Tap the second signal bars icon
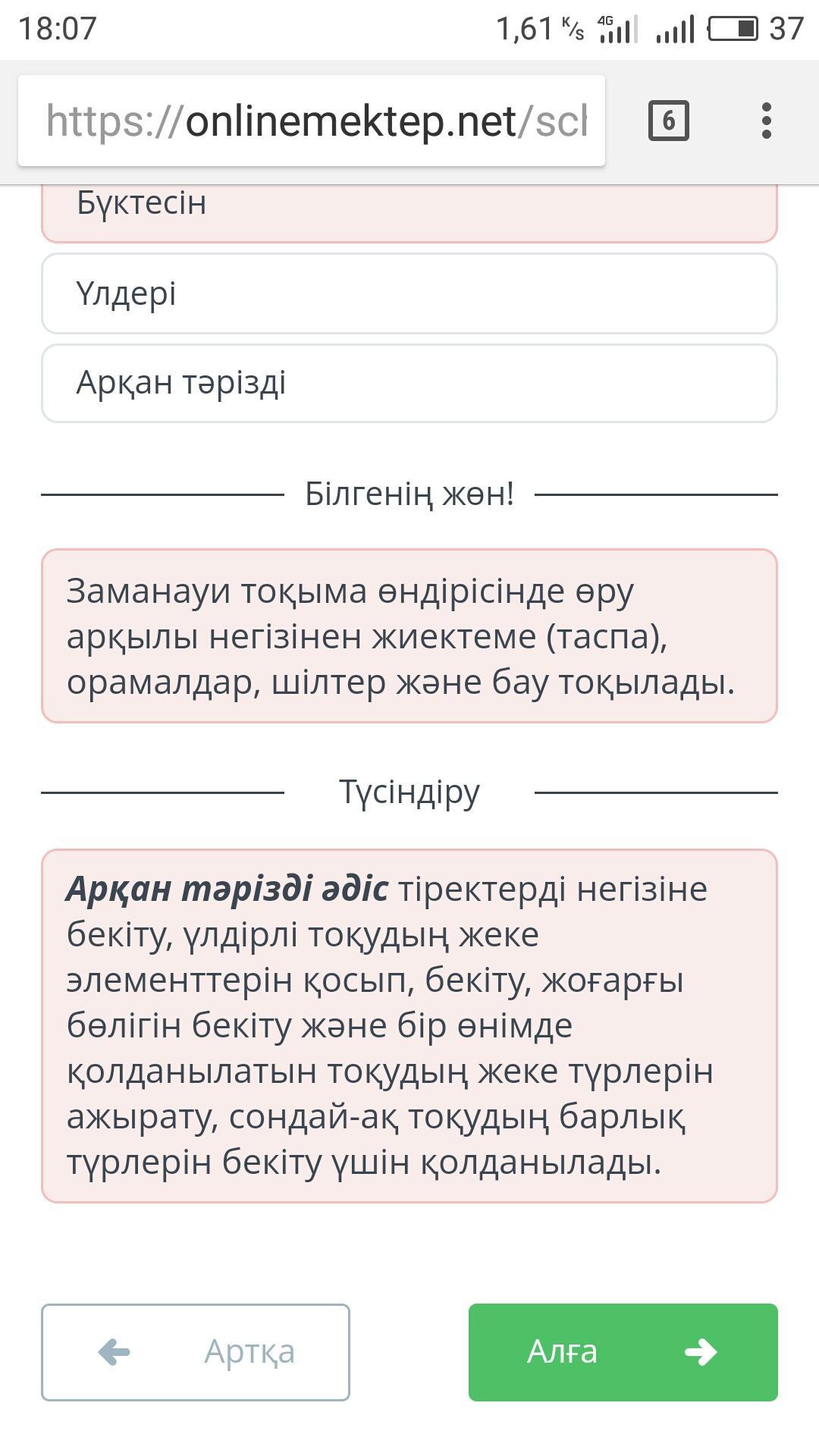Viewport: 819px width, 1456px height. pos(675,30)
